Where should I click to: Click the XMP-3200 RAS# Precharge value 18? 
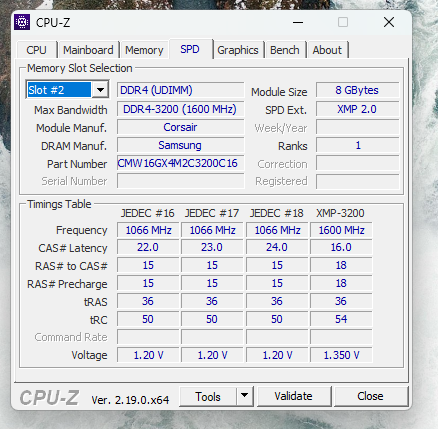click(x=341, y=283)
